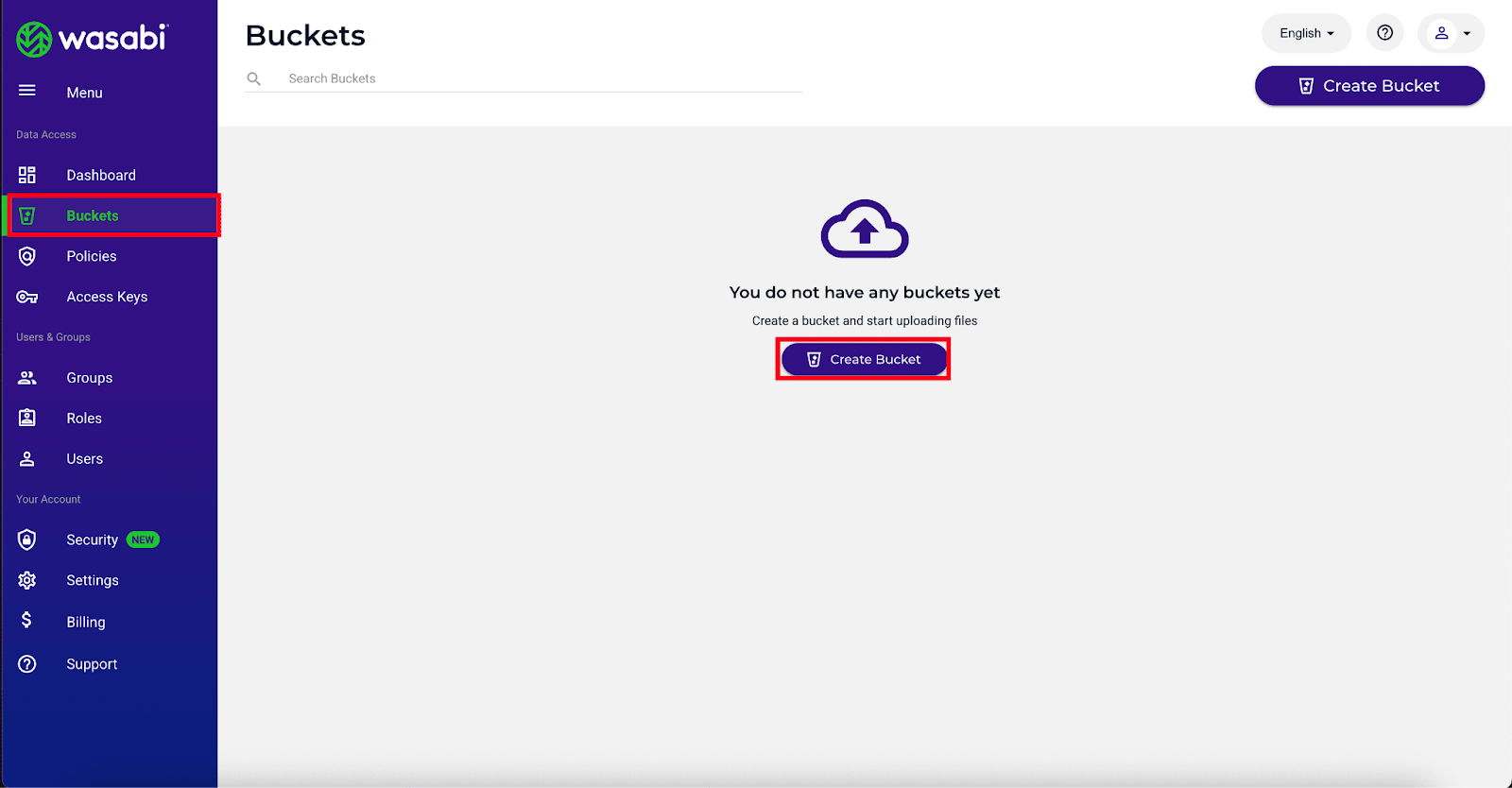
Task: Open help via top question mark icon
Action: (1384, 33)
